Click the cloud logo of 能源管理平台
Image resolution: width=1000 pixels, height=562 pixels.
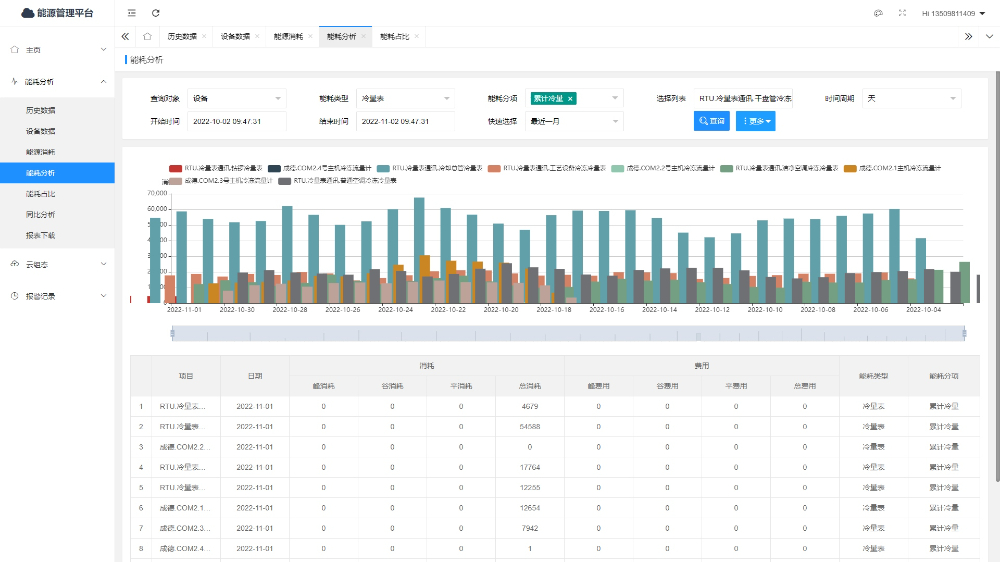tap(27, 13)
